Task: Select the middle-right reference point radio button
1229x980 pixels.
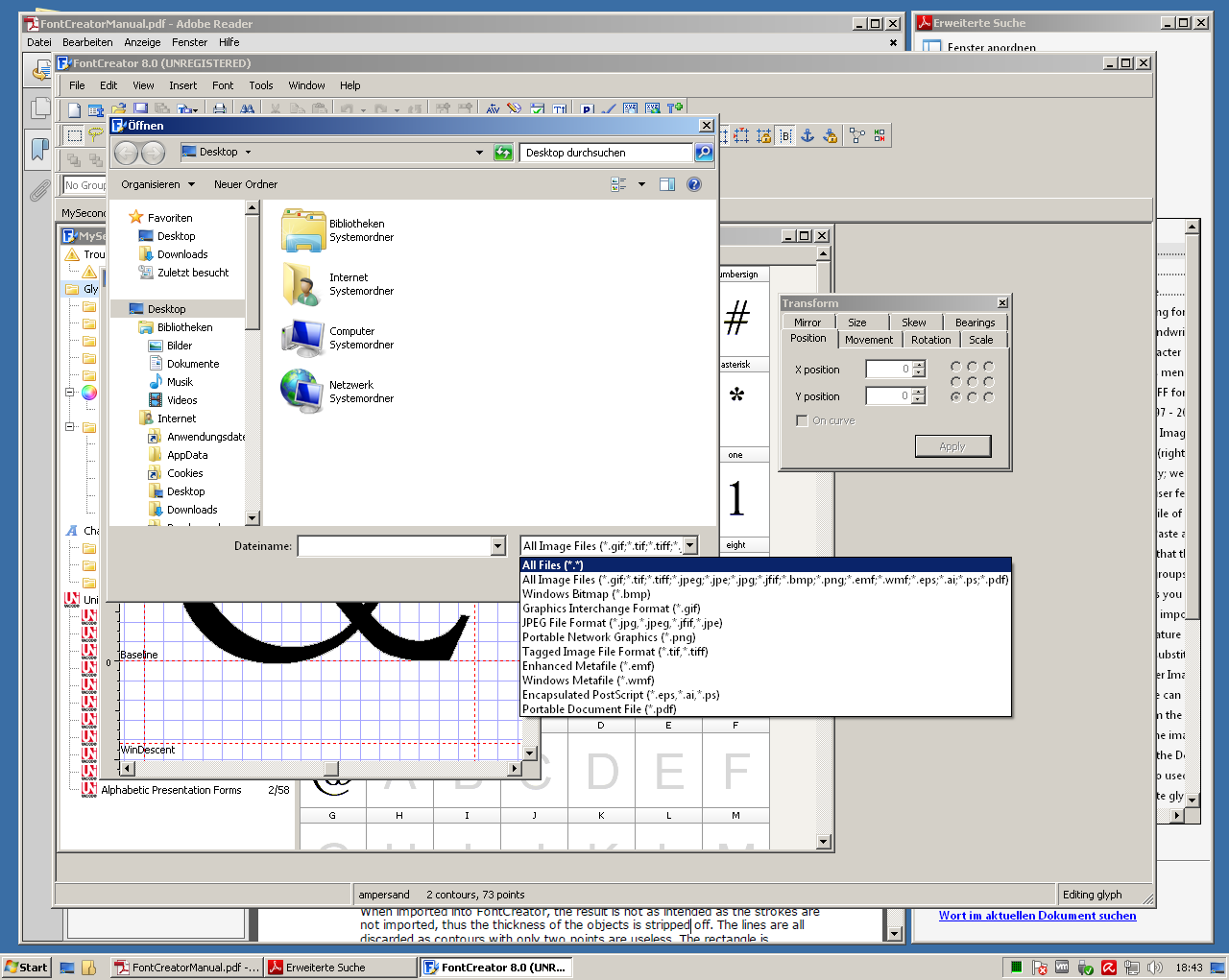Action: [x=988, y=382]
